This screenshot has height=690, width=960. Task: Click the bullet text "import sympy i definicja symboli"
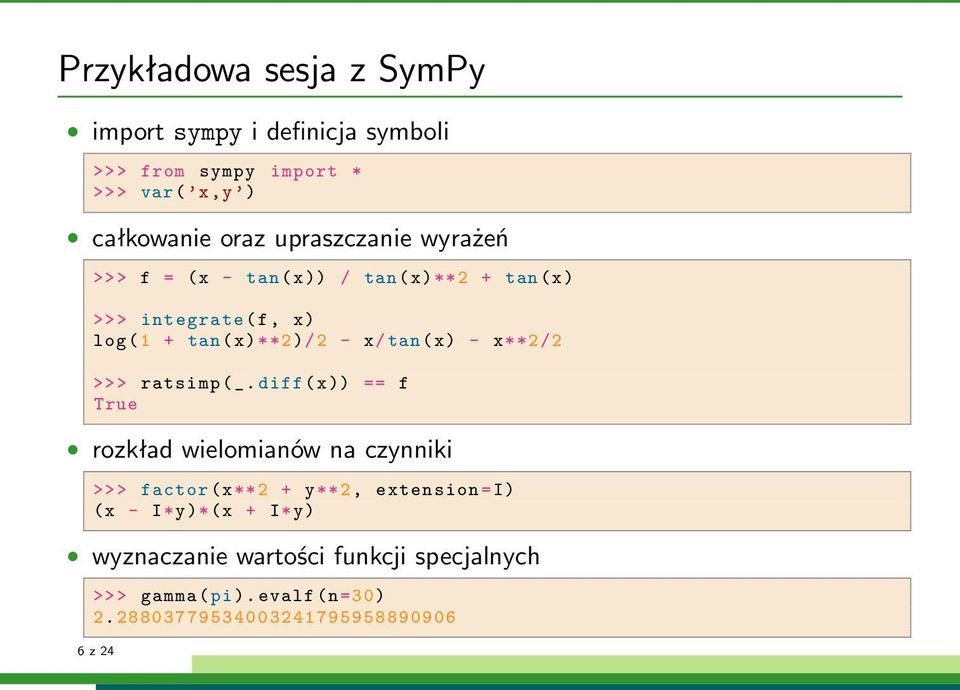click(270, 132)
